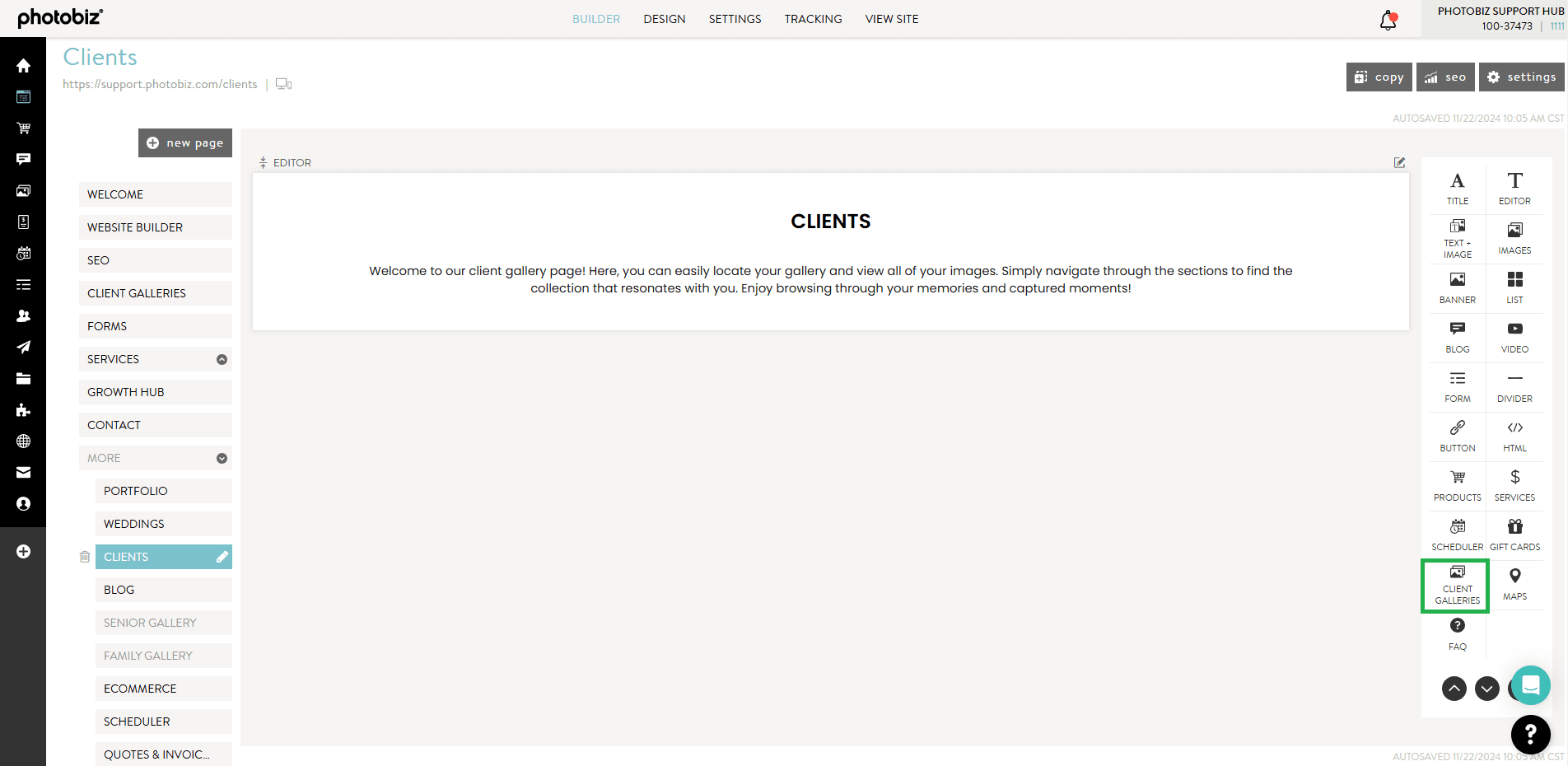The height and width of the screenshot is (766, 1568).
Task: Delete the Clients page with the trash icon
Action: [x=84, y=557]
